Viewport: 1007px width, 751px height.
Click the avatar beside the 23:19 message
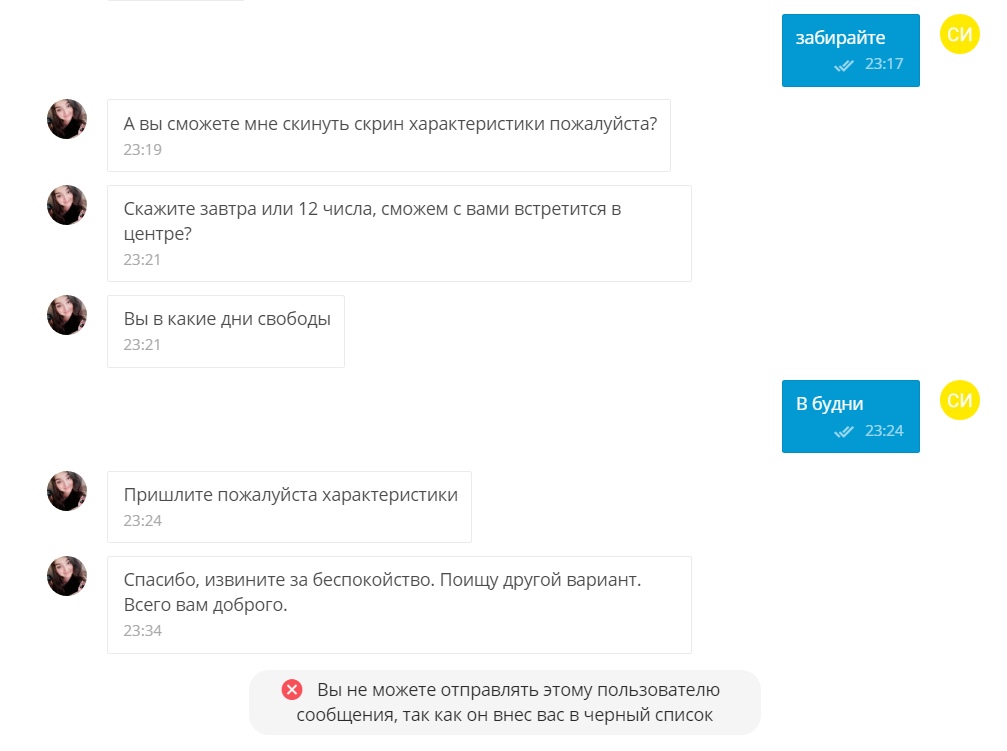[67, 119]
